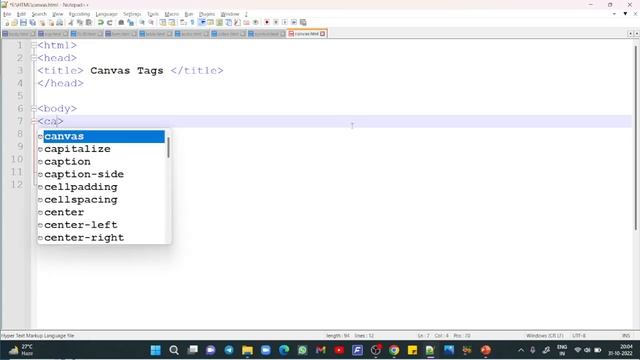Open the Settings menu
Screen dimensions: 640x360
pyautogui.click(x=132, y=14)
